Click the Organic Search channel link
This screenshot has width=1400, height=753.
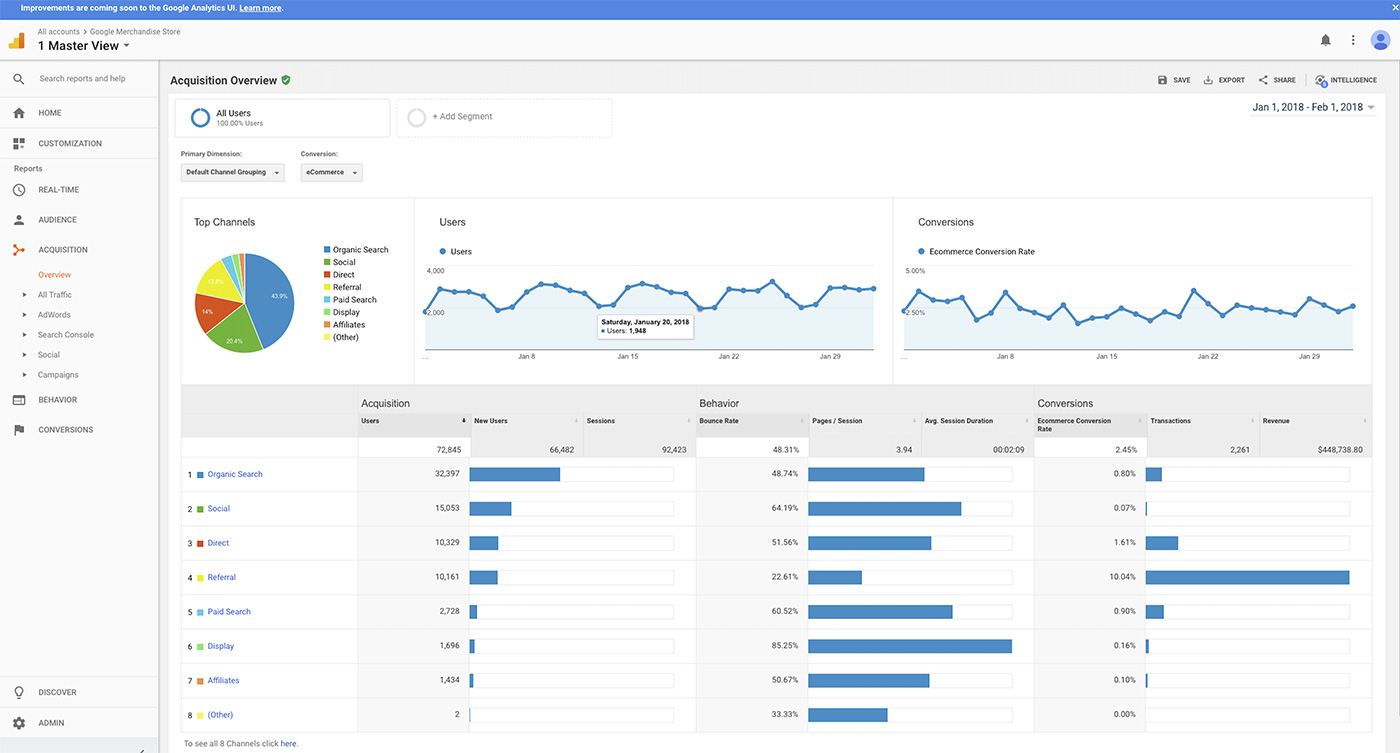pyautogui.click(x=235, y=474)
